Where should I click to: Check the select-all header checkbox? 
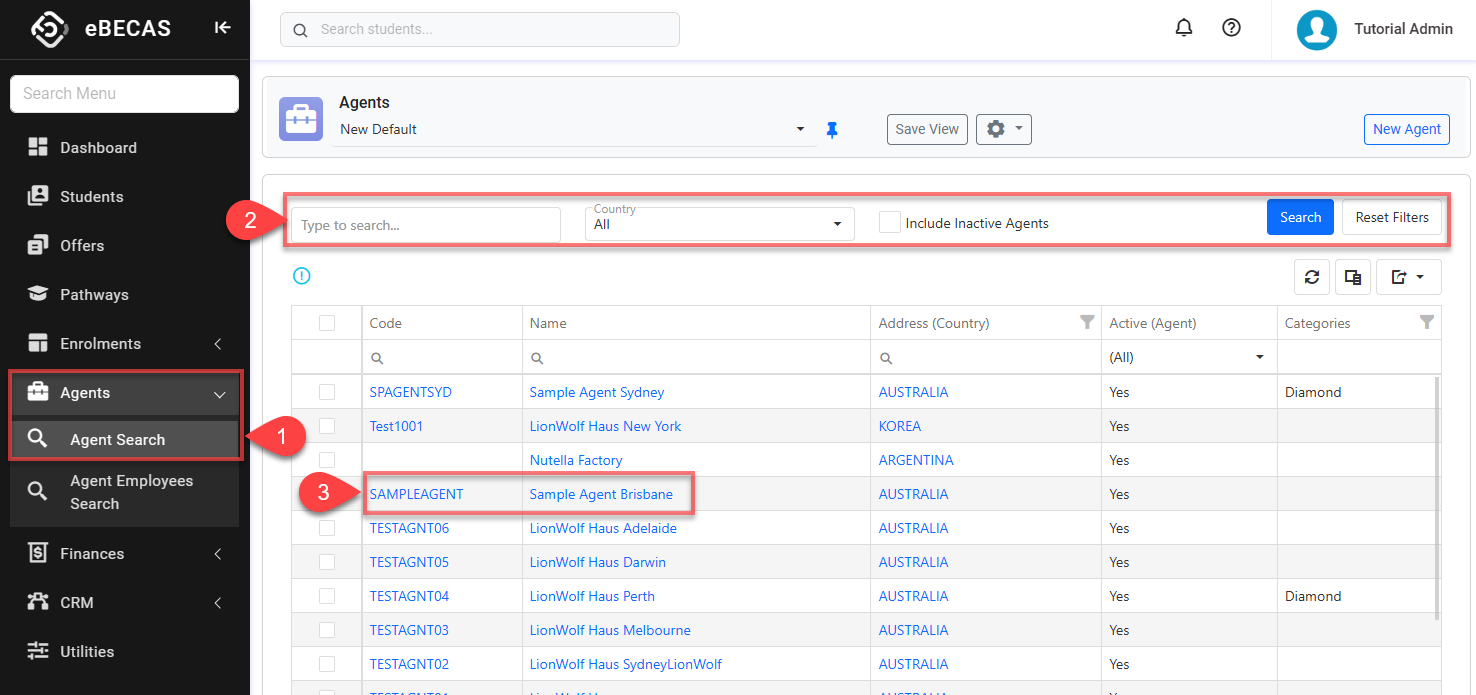coord(327,323)
